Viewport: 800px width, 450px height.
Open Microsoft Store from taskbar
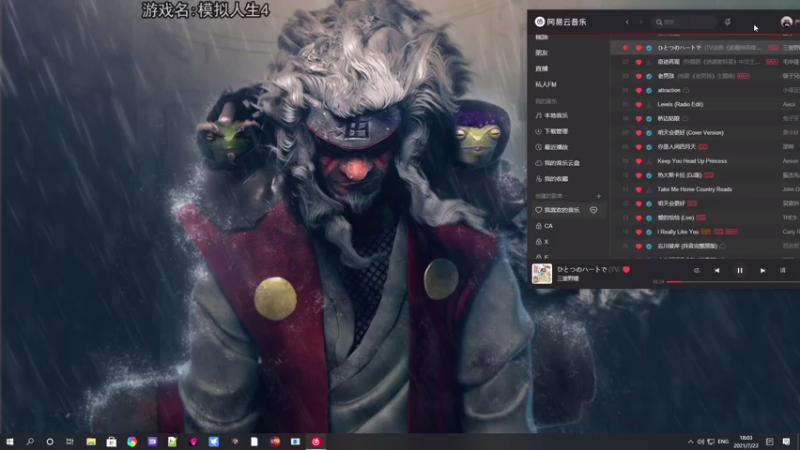111,441
